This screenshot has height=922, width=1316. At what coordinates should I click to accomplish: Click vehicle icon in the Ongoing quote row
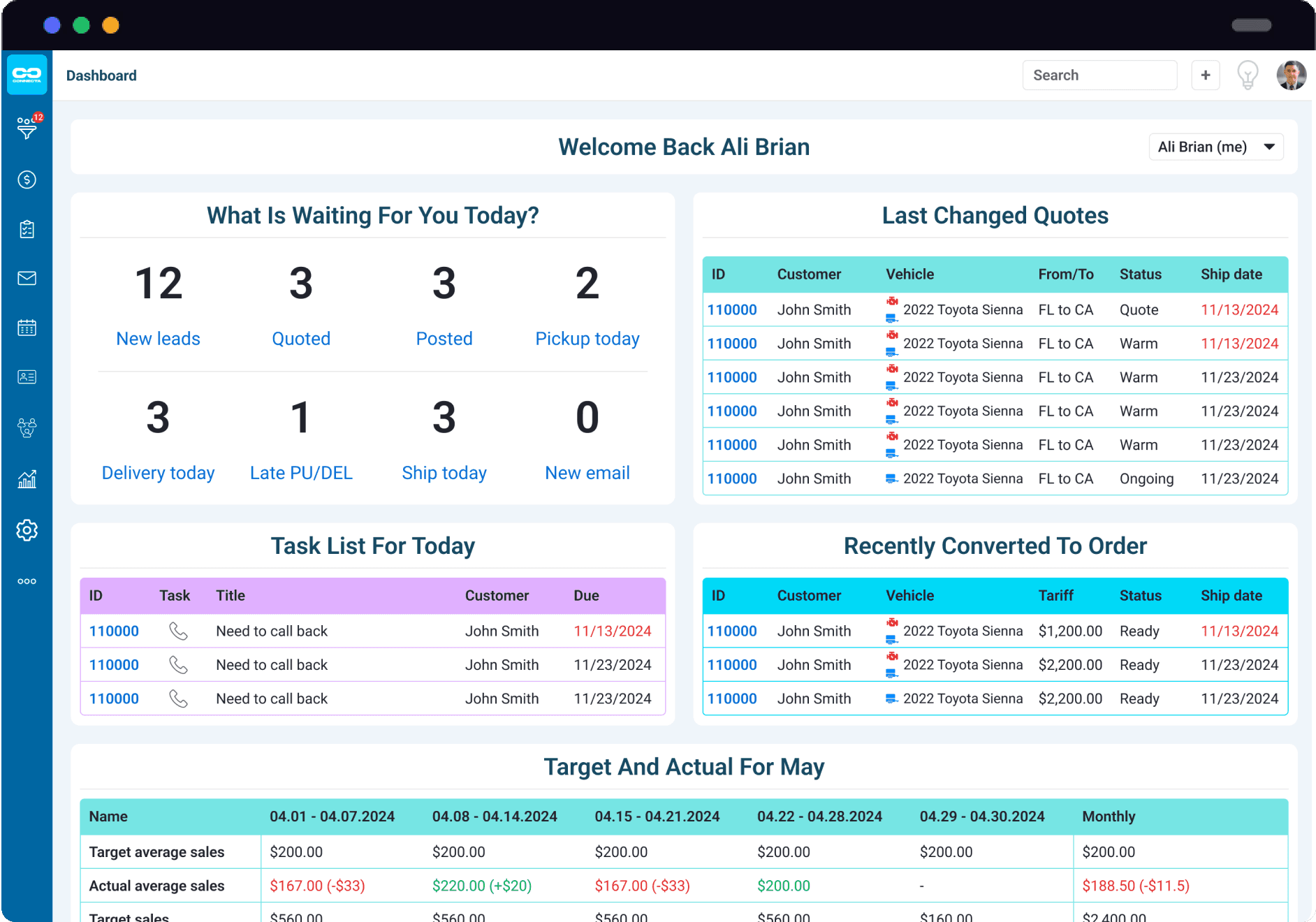pos(891,478)
